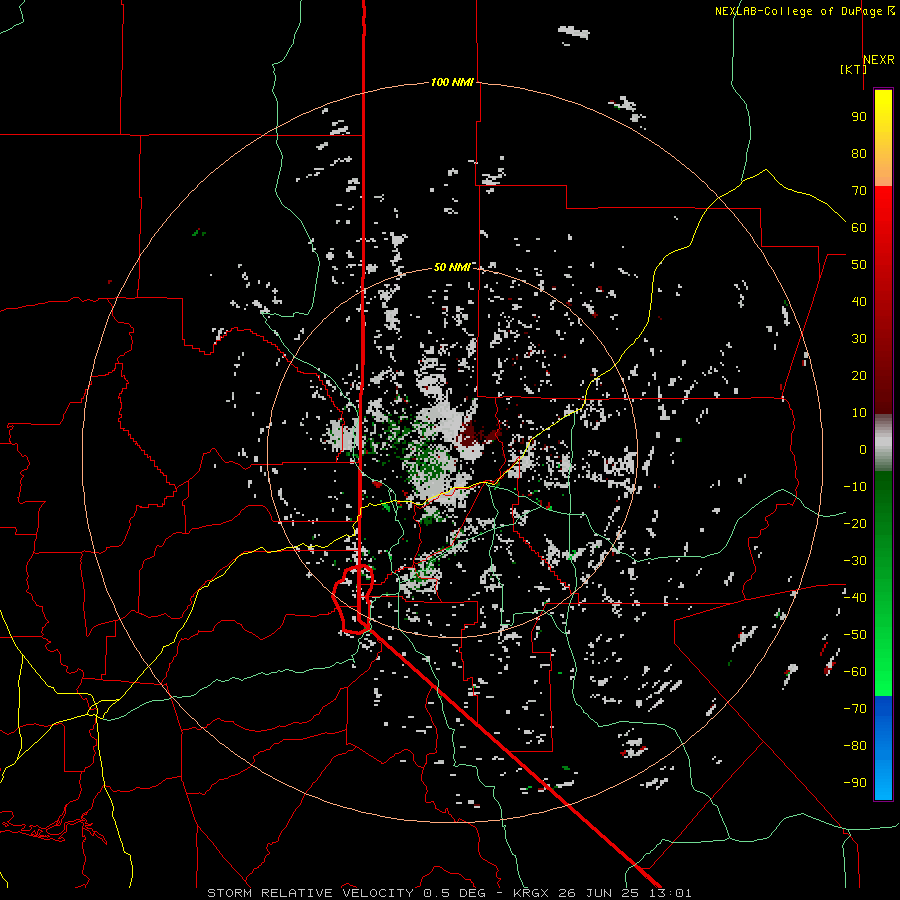
Task: Click the 70 value on the velocity scale
Action: pyautogui.click(x=859, y=191)
